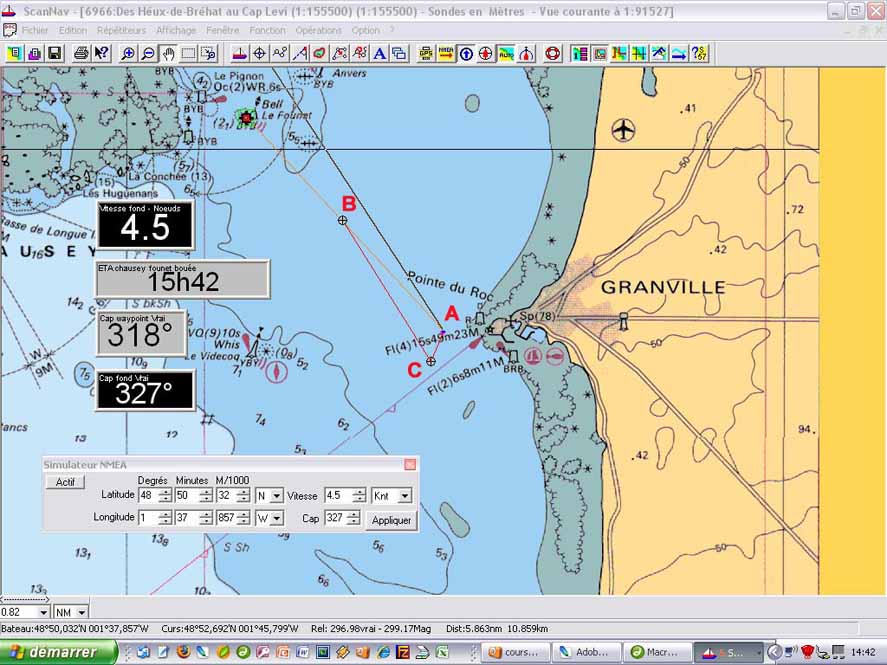Viewport: 887px width, 665px height.
Task: Open the 0.82 distance value dropdown
Action: click(43, 612)
